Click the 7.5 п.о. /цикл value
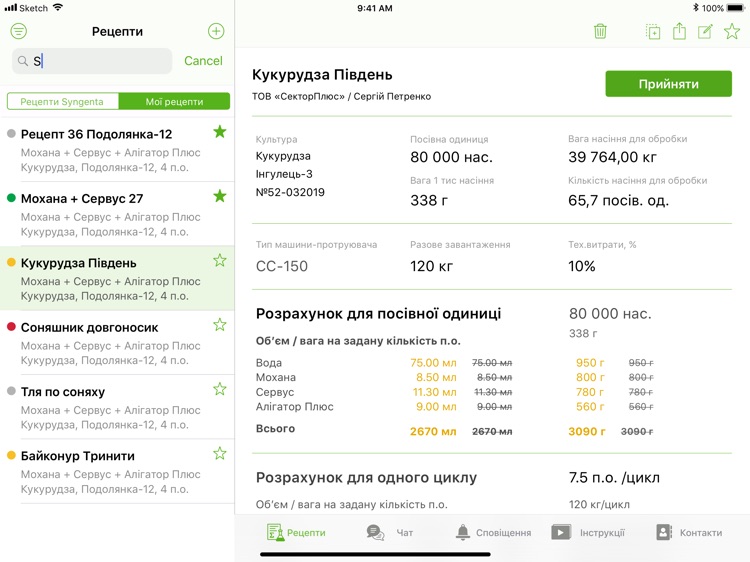The width and height of the screenshot is (750, 562). pyautogui.click(x=614, y=477)
